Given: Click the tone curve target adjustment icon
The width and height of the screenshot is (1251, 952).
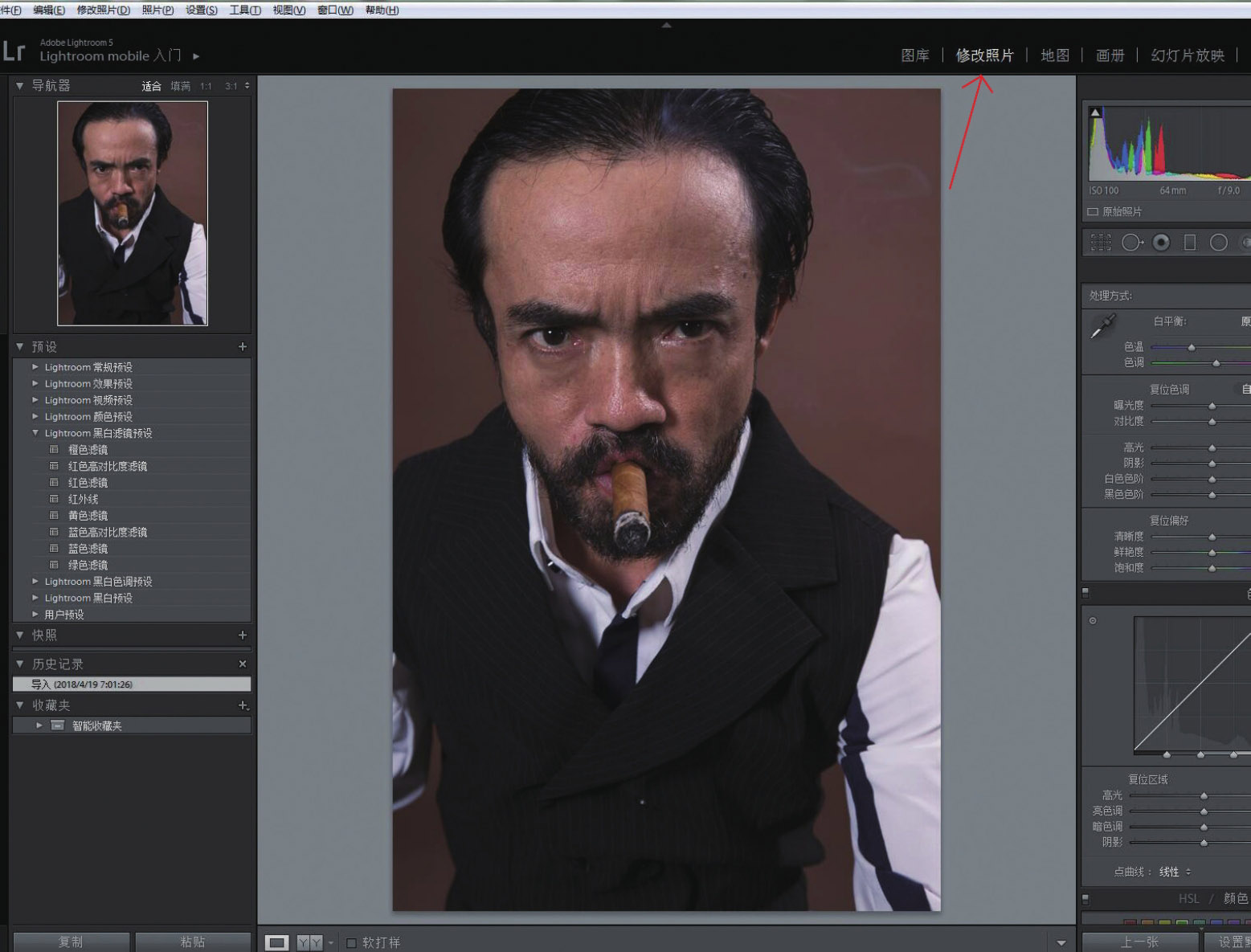Looking at the screenshot, I should coord(1093,621).
